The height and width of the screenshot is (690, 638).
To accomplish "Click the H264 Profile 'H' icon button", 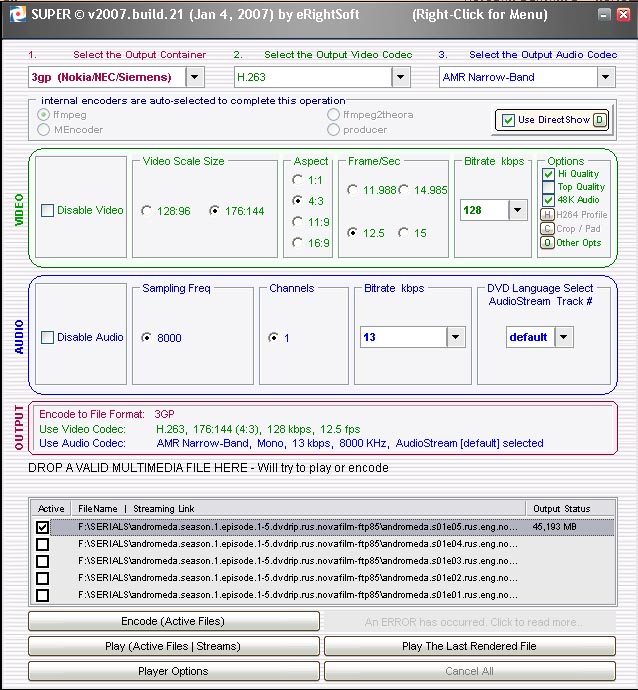I will (x=547, y=214).
